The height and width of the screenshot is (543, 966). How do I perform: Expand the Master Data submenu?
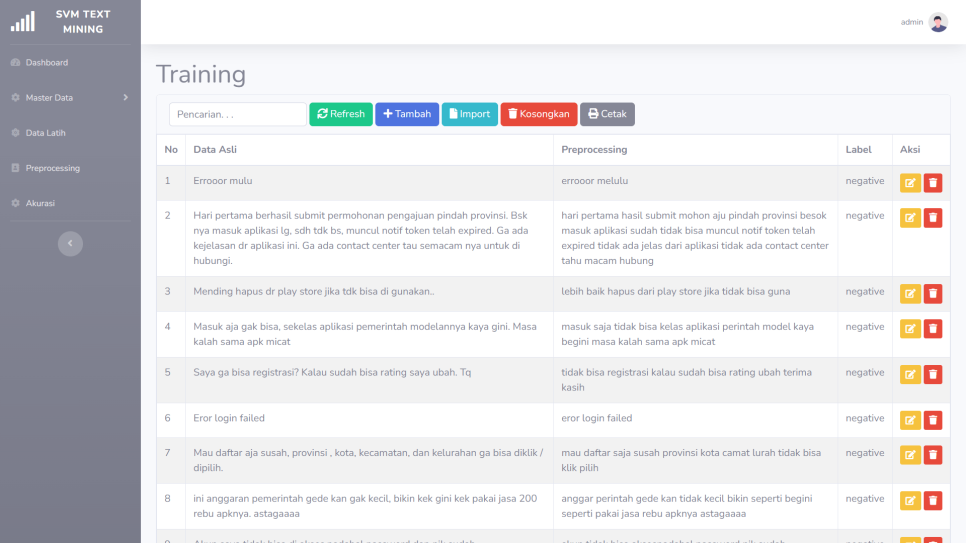[70, 98]
